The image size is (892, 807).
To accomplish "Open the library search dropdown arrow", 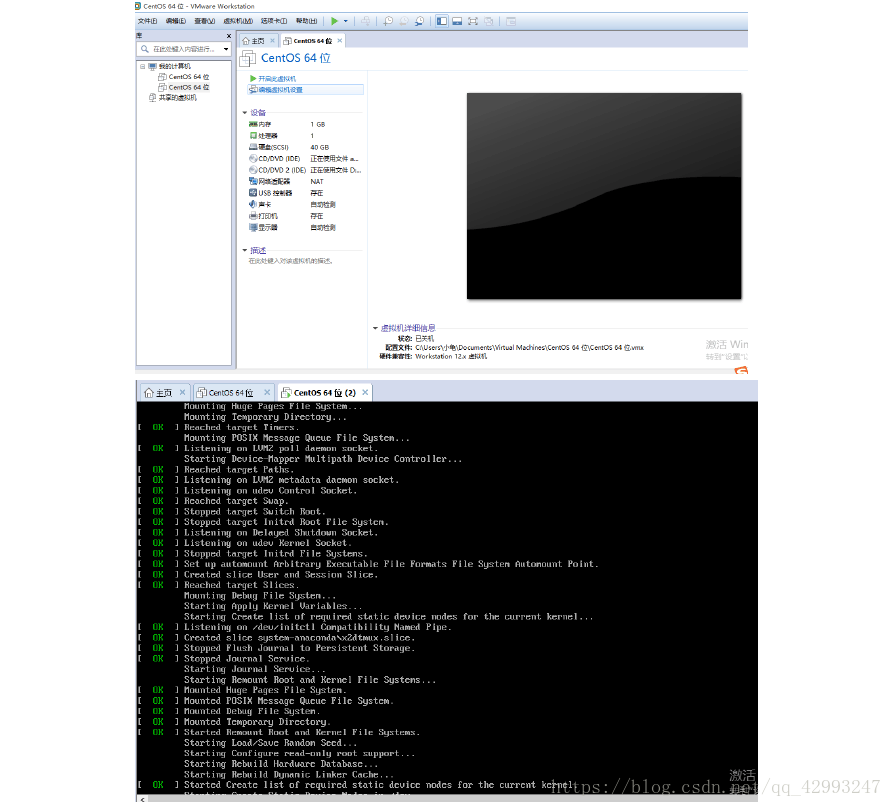I will pyautogui.click(x=226, y=49).
